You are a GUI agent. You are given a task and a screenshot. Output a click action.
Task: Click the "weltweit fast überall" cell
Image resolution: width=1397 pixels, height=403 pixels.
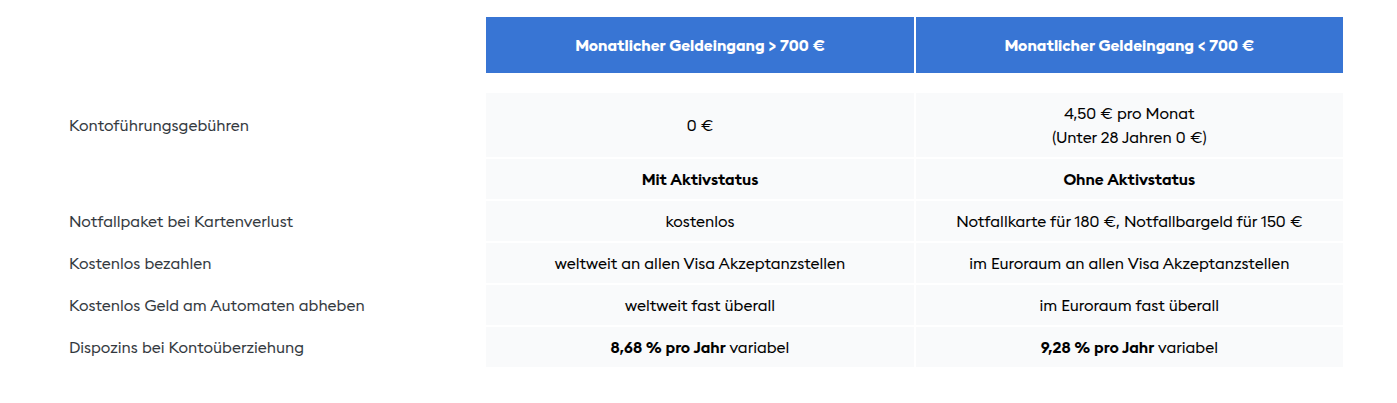(699, 306)
